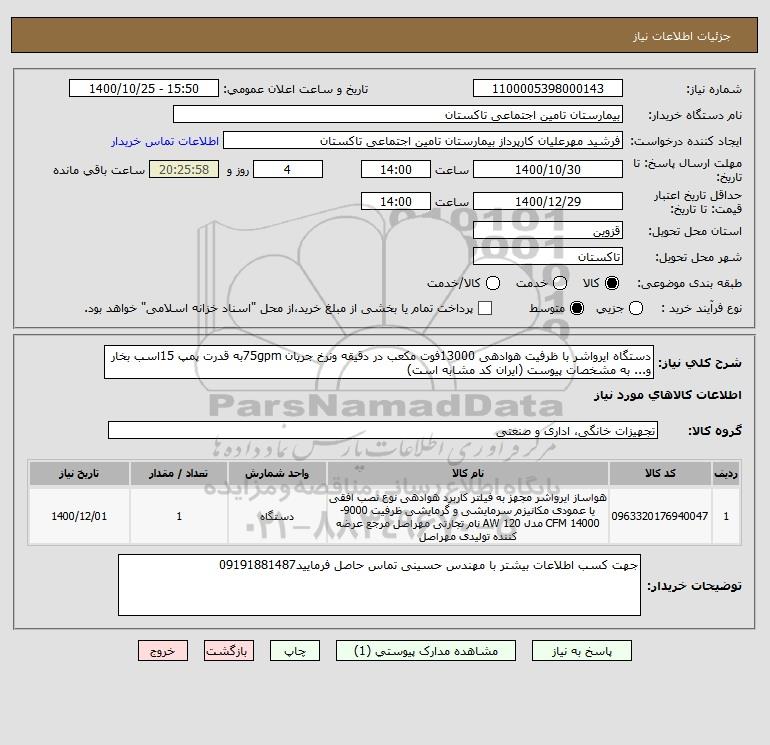Click the تاریخ نیاز column header
Viewport: 770px width, 745px height.
click(x=79, y=473)
